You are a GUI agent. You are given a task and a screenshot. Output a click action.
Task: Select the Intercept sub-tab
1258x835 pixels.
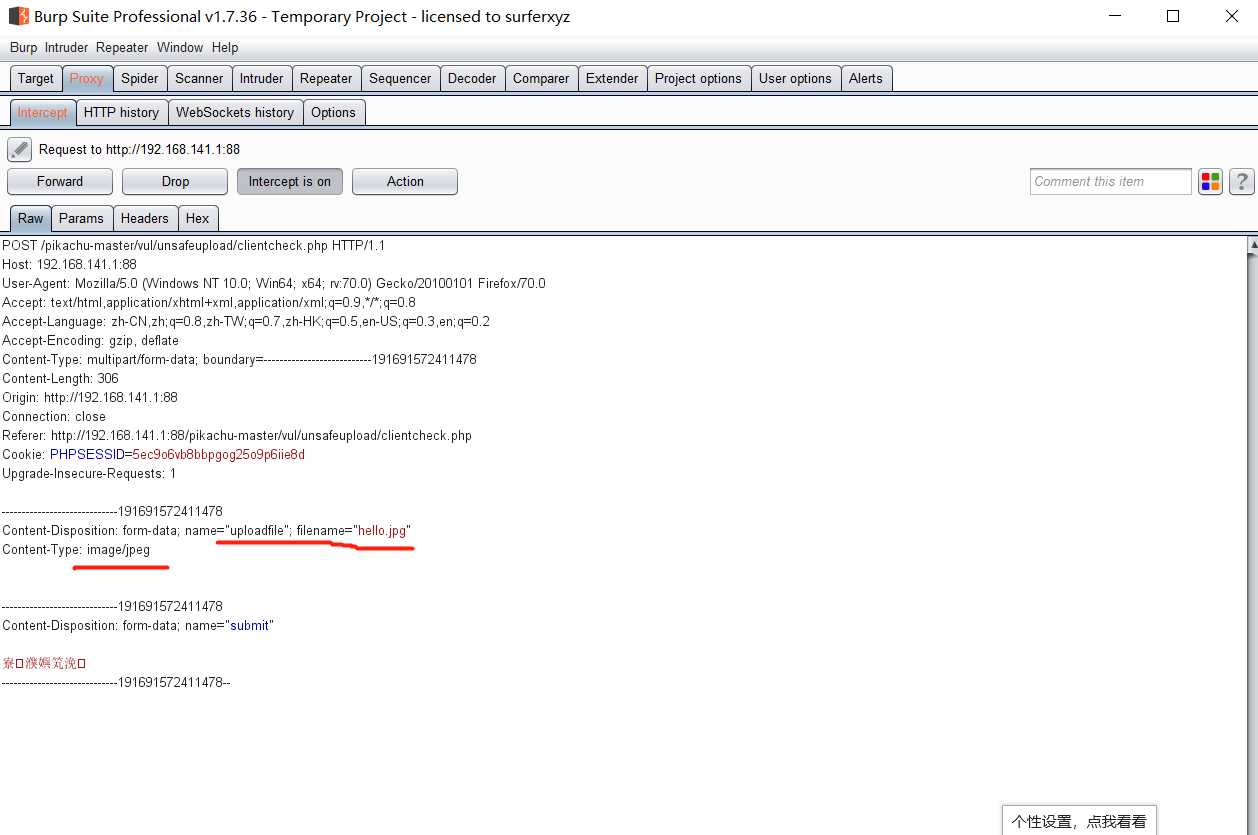[x=43, y=112]
